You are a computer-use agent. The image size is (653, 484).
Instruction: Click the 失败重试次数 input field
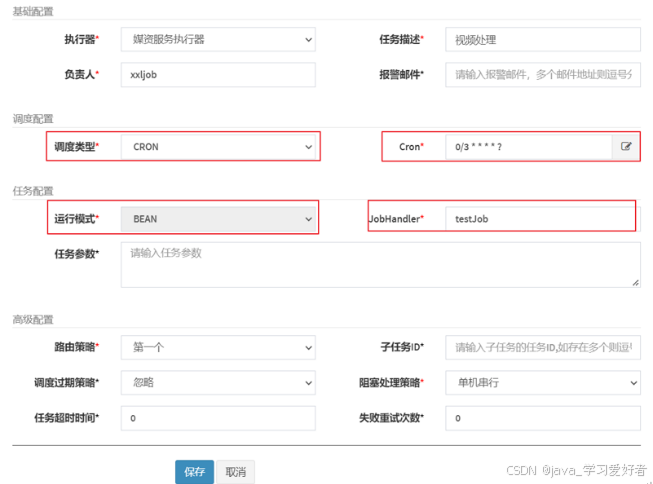[543, 418]
